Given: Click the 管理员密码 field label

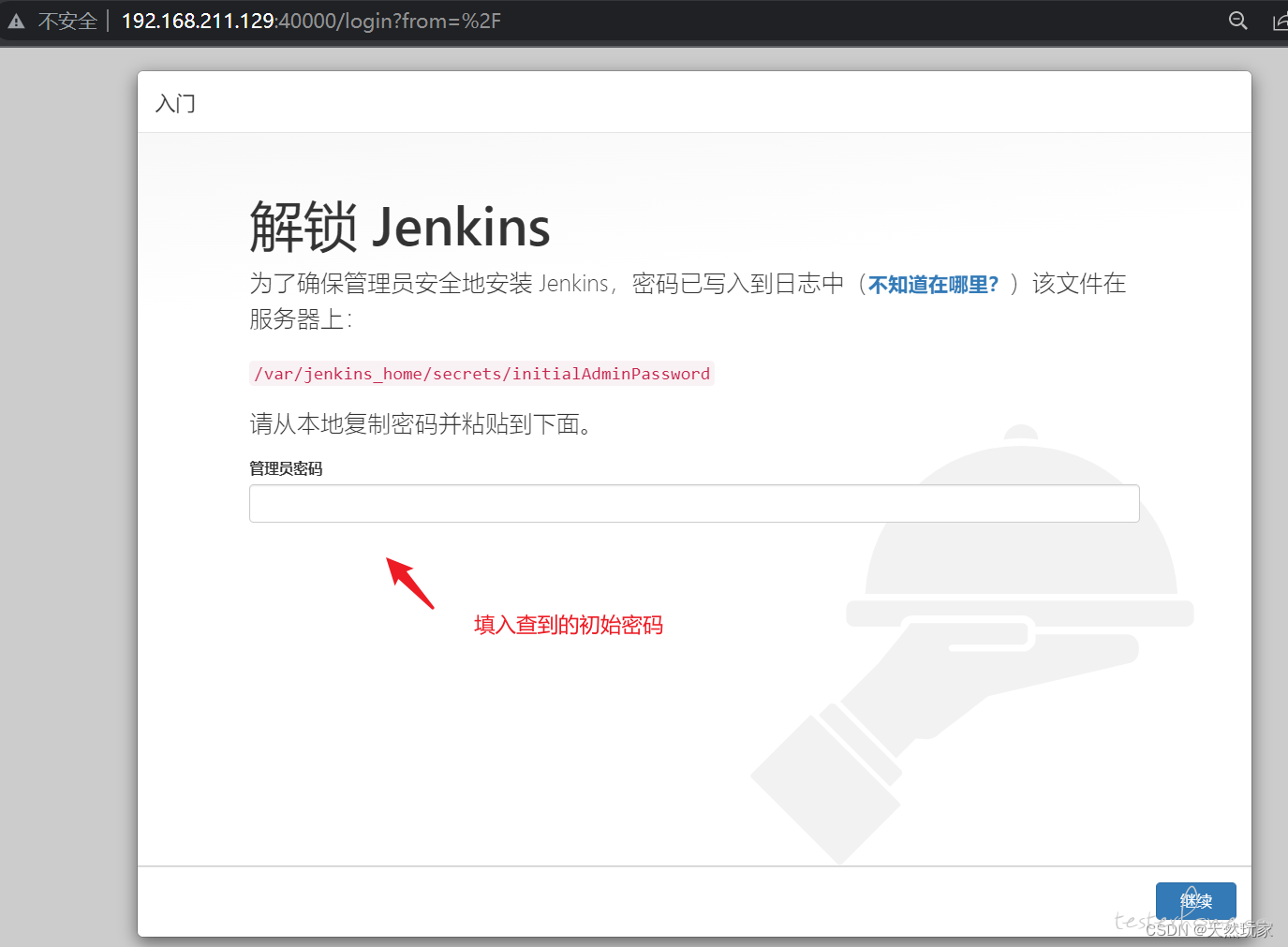Looking at the screenshot, I should 286,468.
